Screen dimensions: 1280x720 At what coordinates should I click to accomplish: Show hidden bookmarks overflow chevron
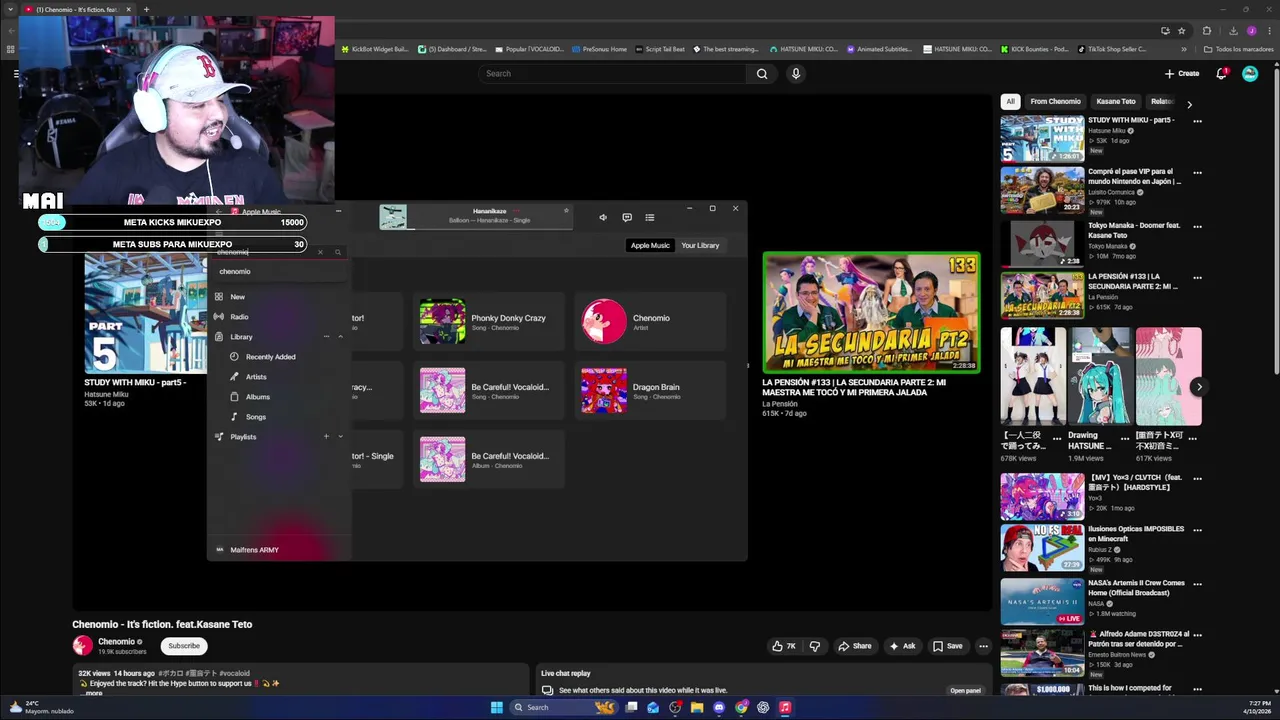pos(1184,49)
